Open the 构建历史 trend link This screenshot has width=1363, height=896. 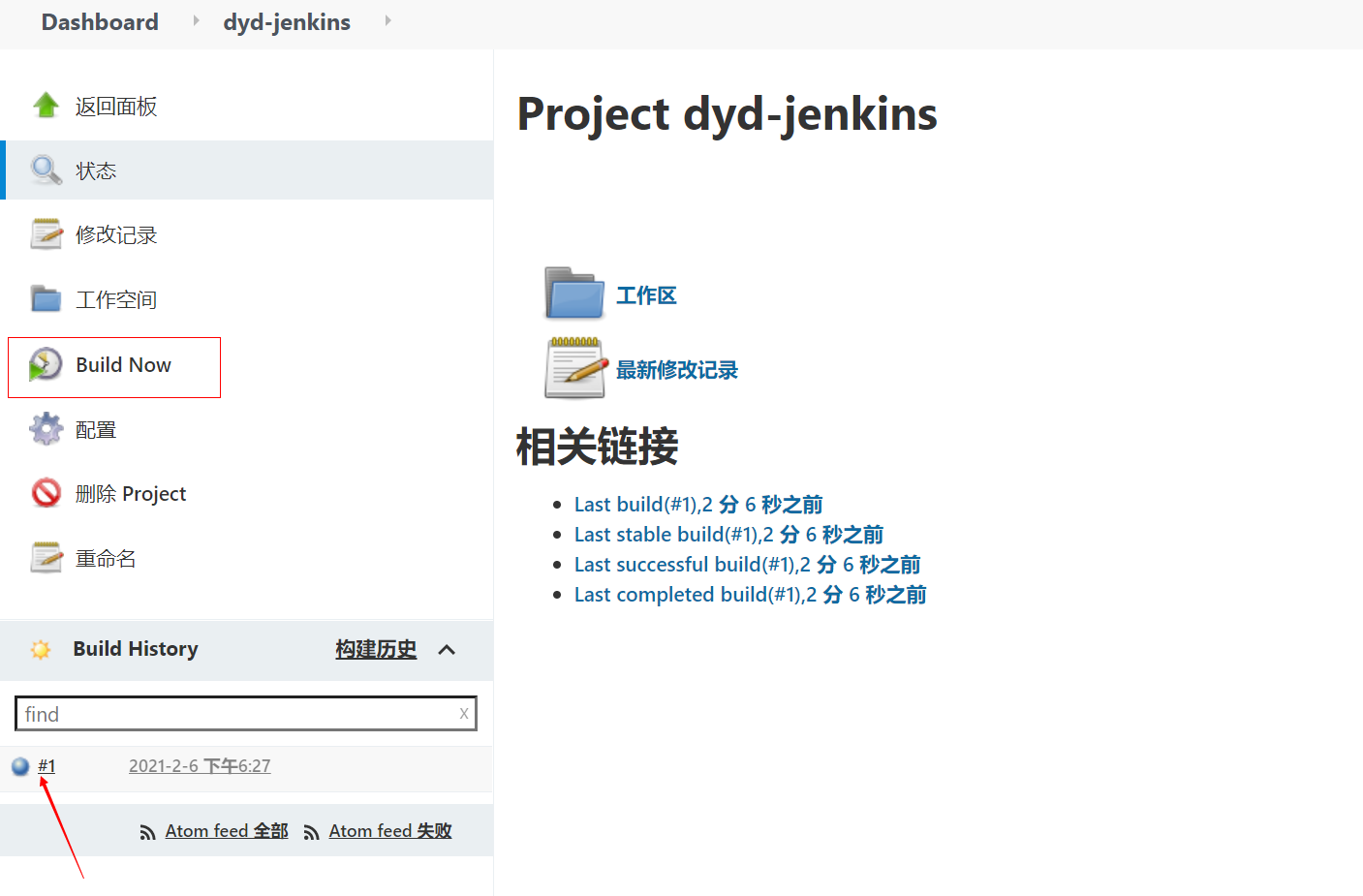tap(376, 649)
